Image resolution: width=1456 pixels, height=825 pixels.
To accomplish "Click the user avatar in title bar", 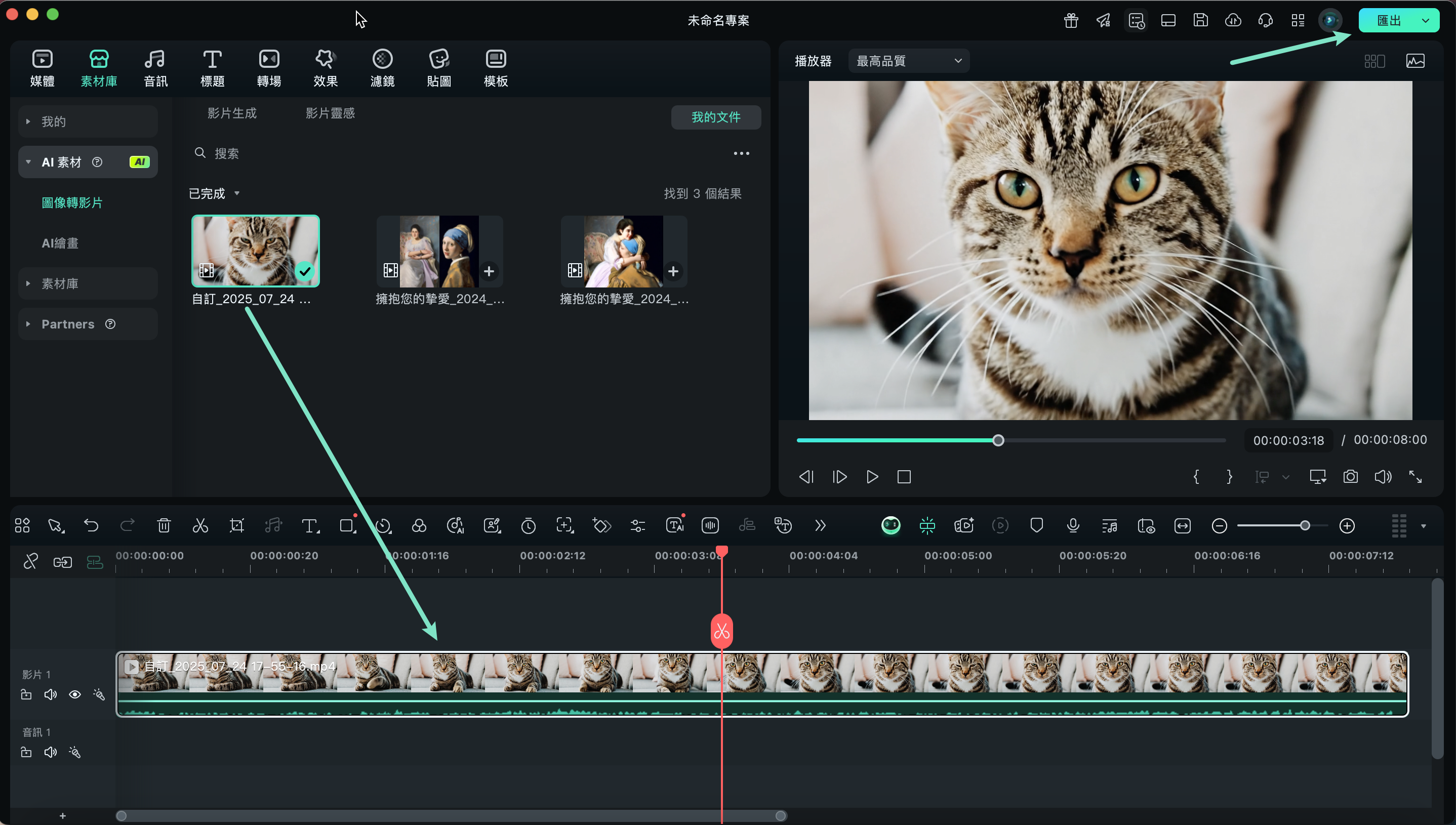I will point(1330,20).
